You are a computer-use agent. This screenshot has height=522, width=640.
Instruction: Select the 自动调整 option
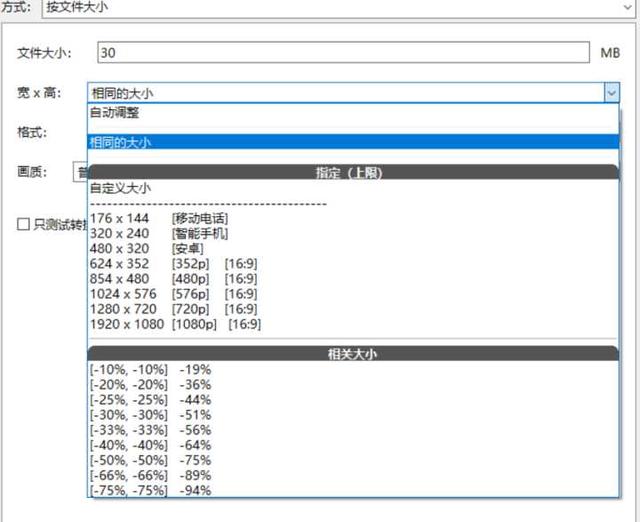[x=353, y=113]
